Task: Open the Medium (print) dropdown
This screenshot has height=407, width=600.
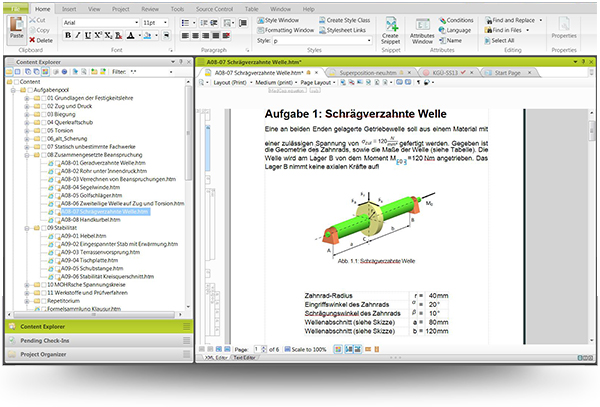Action: [x=276, y=82]
